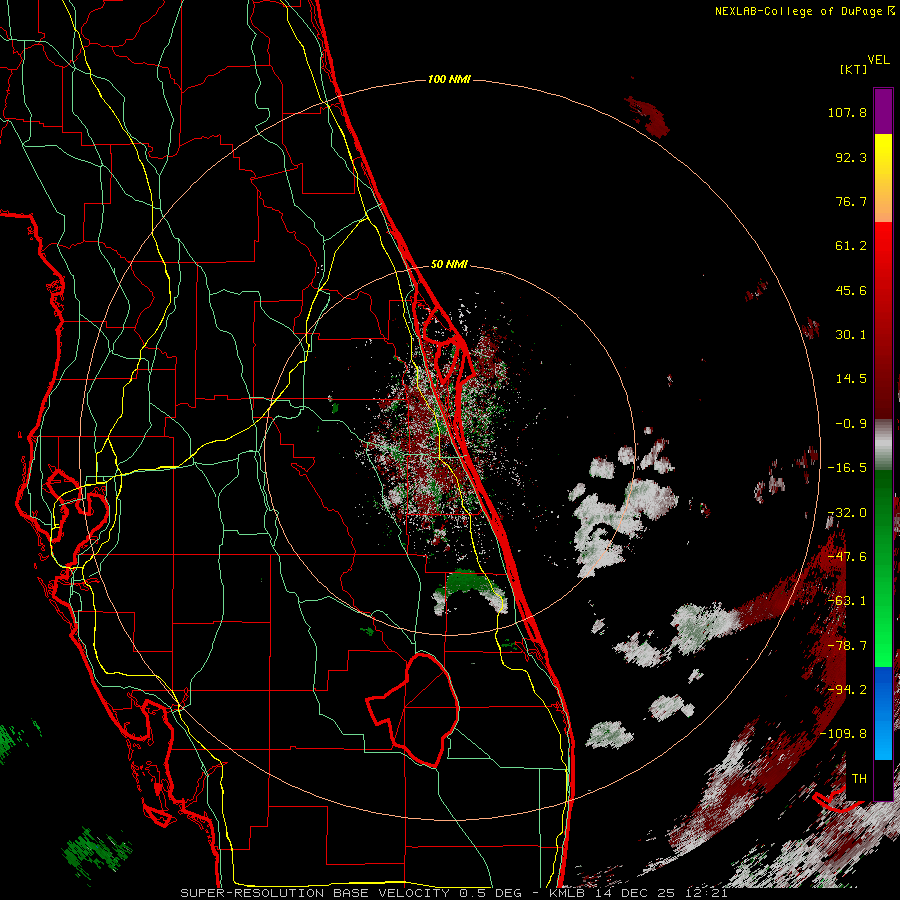Select the 45.6 scale value

851,290
